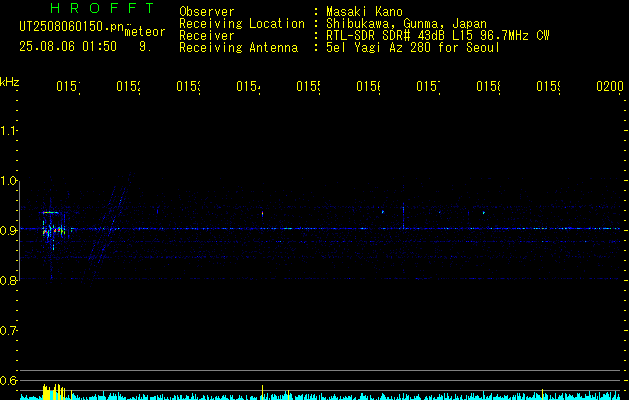This screenshot has height=400, width=629.
Task: Click the 0155 time axis marker
Action: tap(308, 86)
